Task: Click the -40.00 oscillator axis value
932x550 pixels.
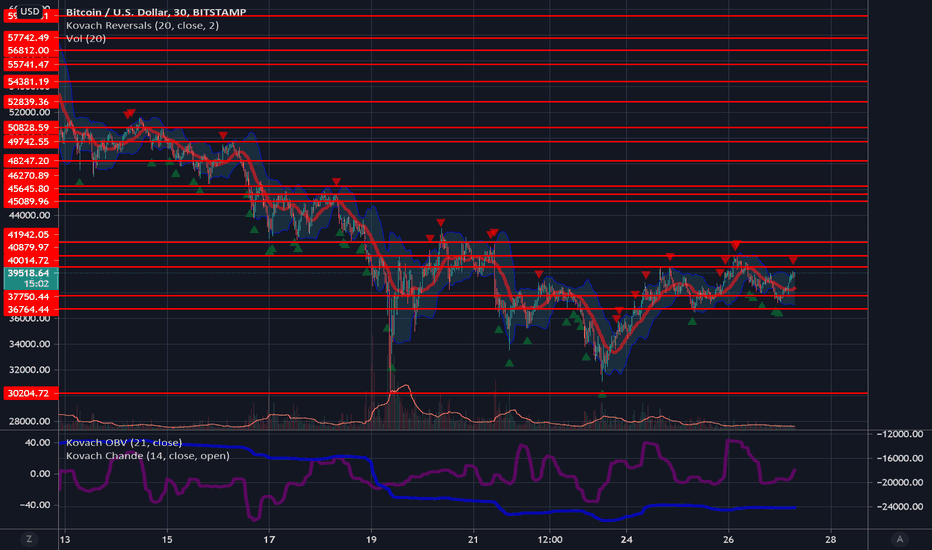Action: click(34, 505)
